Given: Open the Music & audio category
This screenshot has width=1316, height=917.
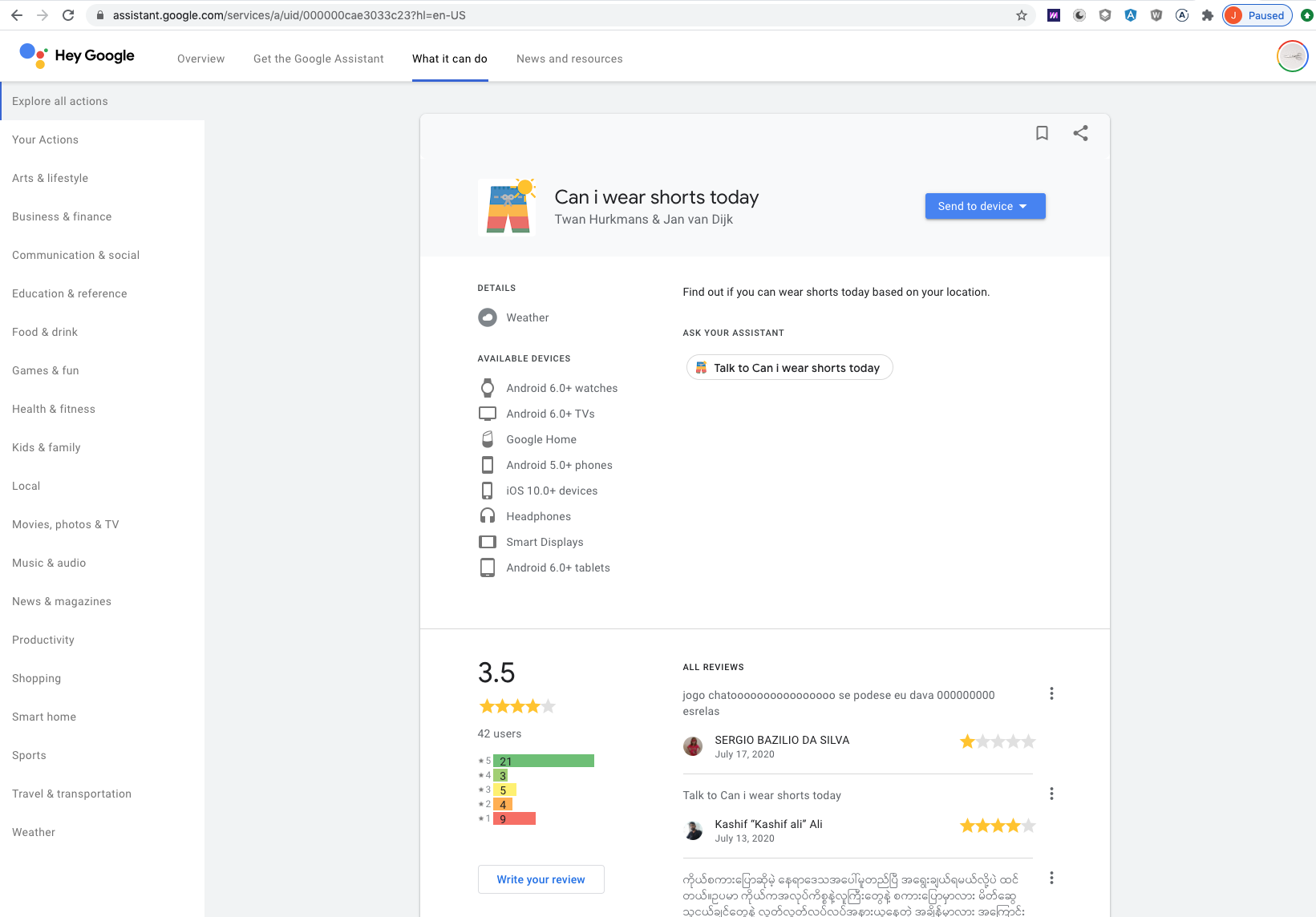Looking at the screenshot, I should click(103, 563).
